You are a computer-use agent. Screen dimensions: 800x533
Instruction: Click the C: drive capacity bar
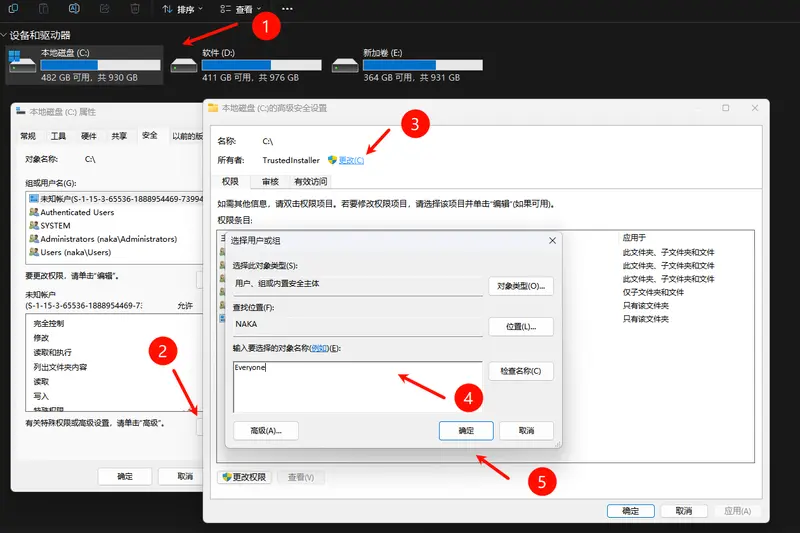point(100,65)
